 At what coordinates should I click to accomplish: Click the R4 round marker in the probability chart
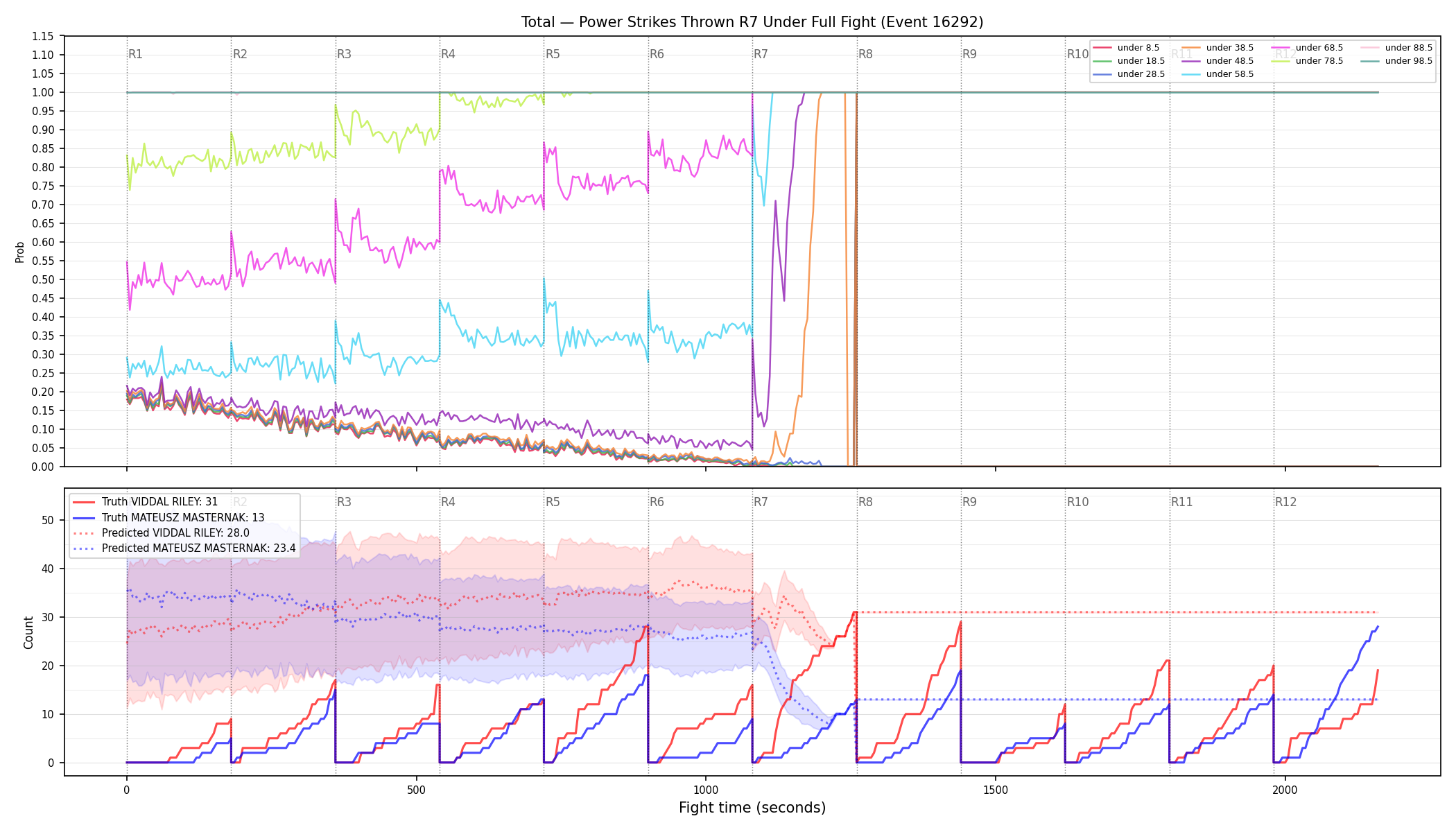pyautogui.click(x=448, y=54)
